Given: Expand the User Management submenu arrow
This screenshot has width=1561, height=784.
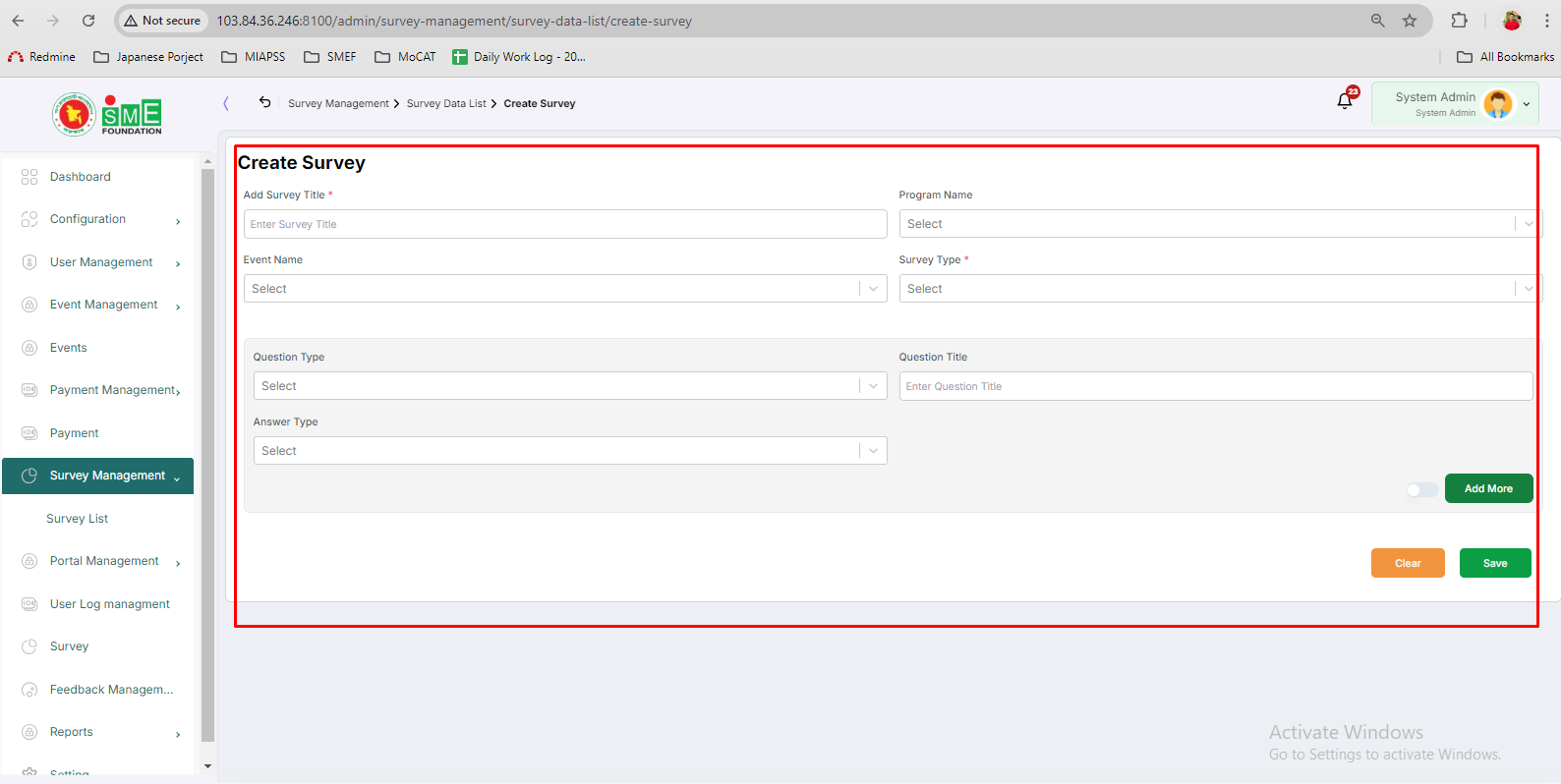Looking at the screenshot, I should (178, 263).
